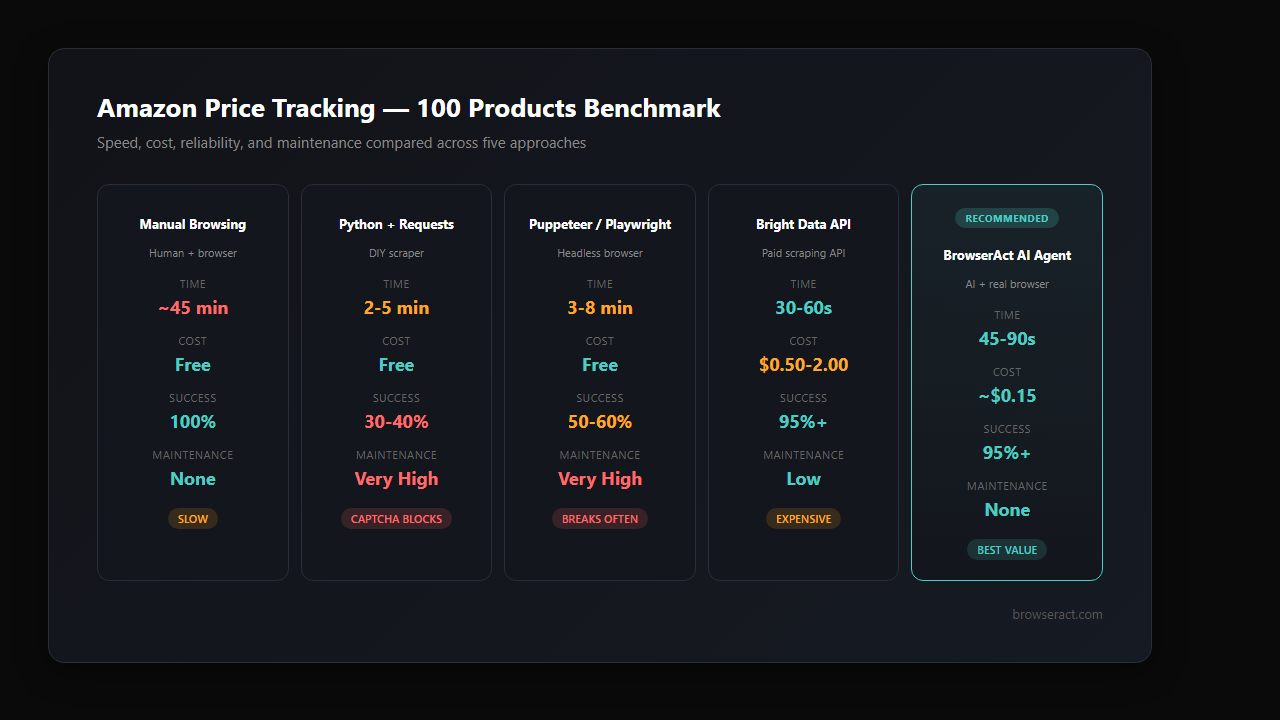Click the EXPENSIVE badge under Bright Data API

click(803, 518)
